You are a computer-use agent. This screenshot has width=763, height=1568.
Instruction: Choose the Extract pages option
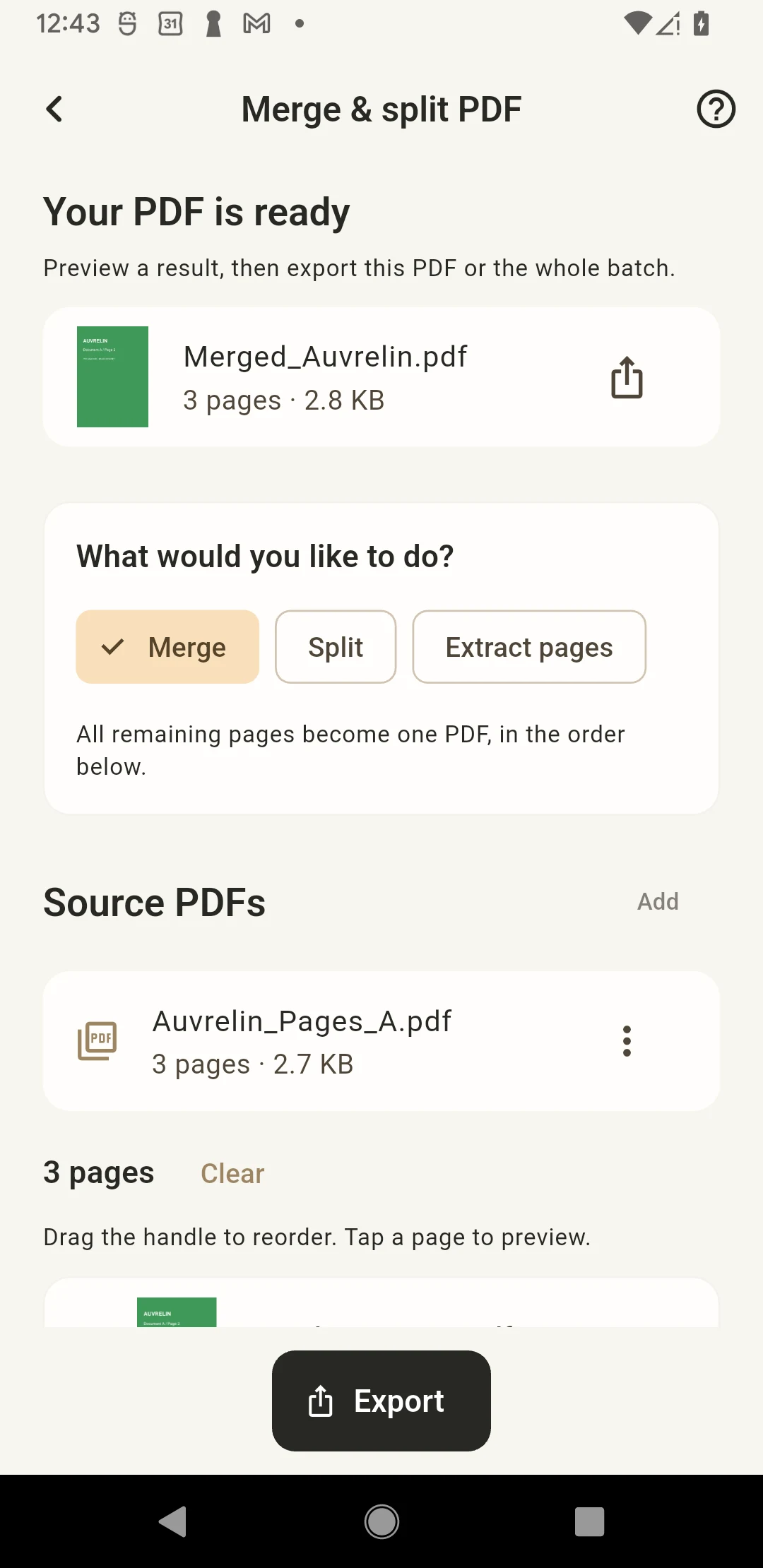pyautogui.click(x=529, y=647)
